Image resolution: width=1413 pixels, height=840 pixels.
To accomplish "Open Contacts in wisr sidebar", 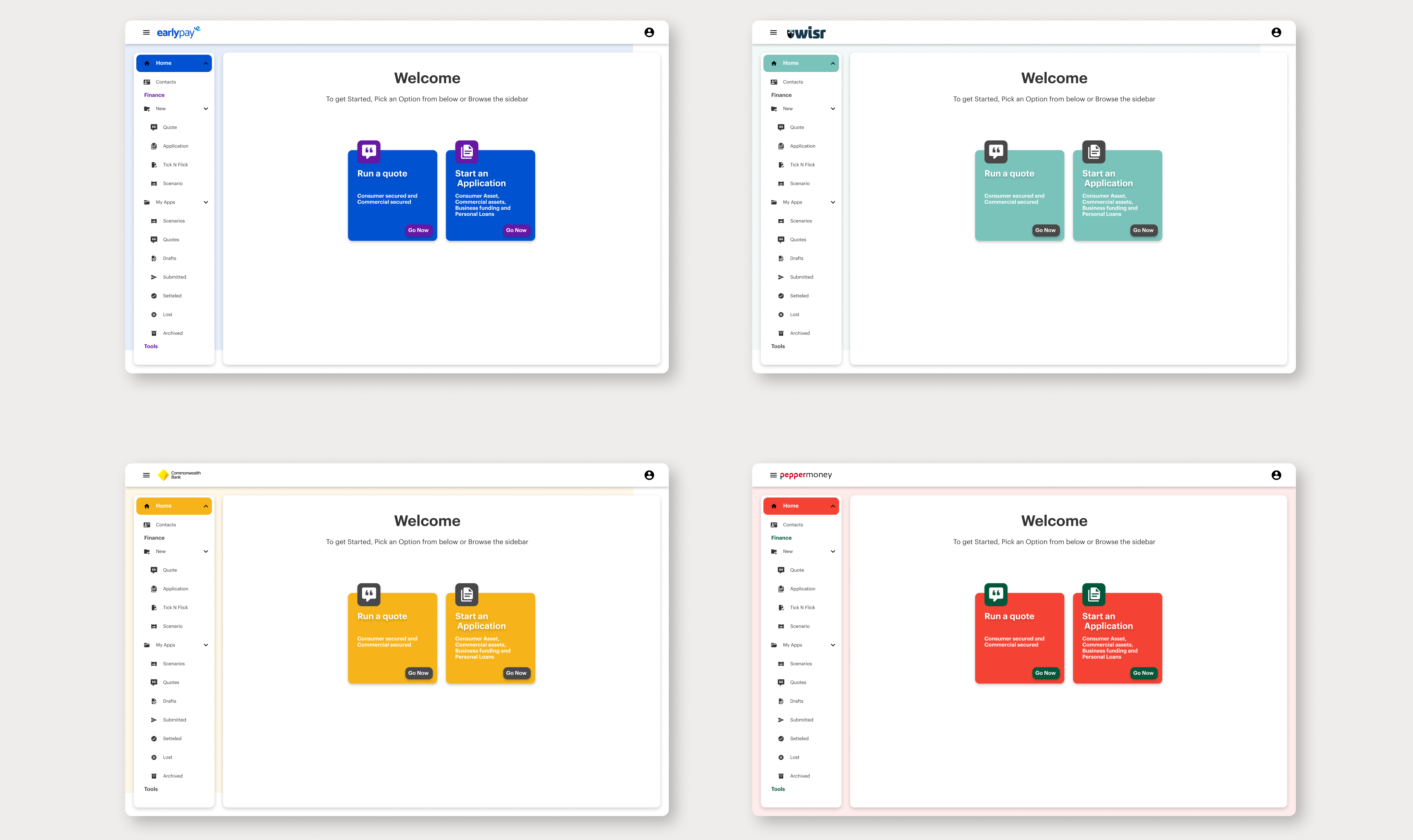I will tap(793, 82).
